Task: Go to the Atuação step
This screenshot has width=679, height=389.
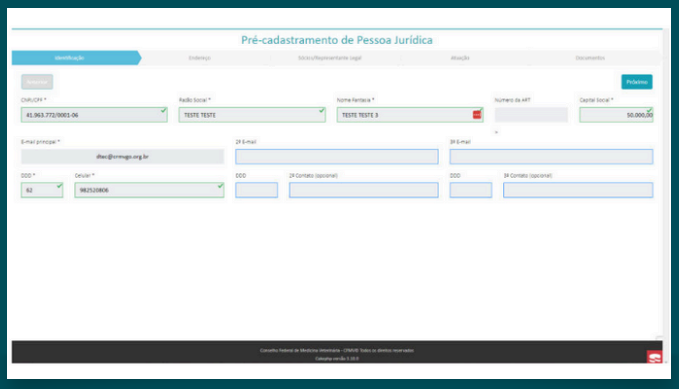Action: 460,58
